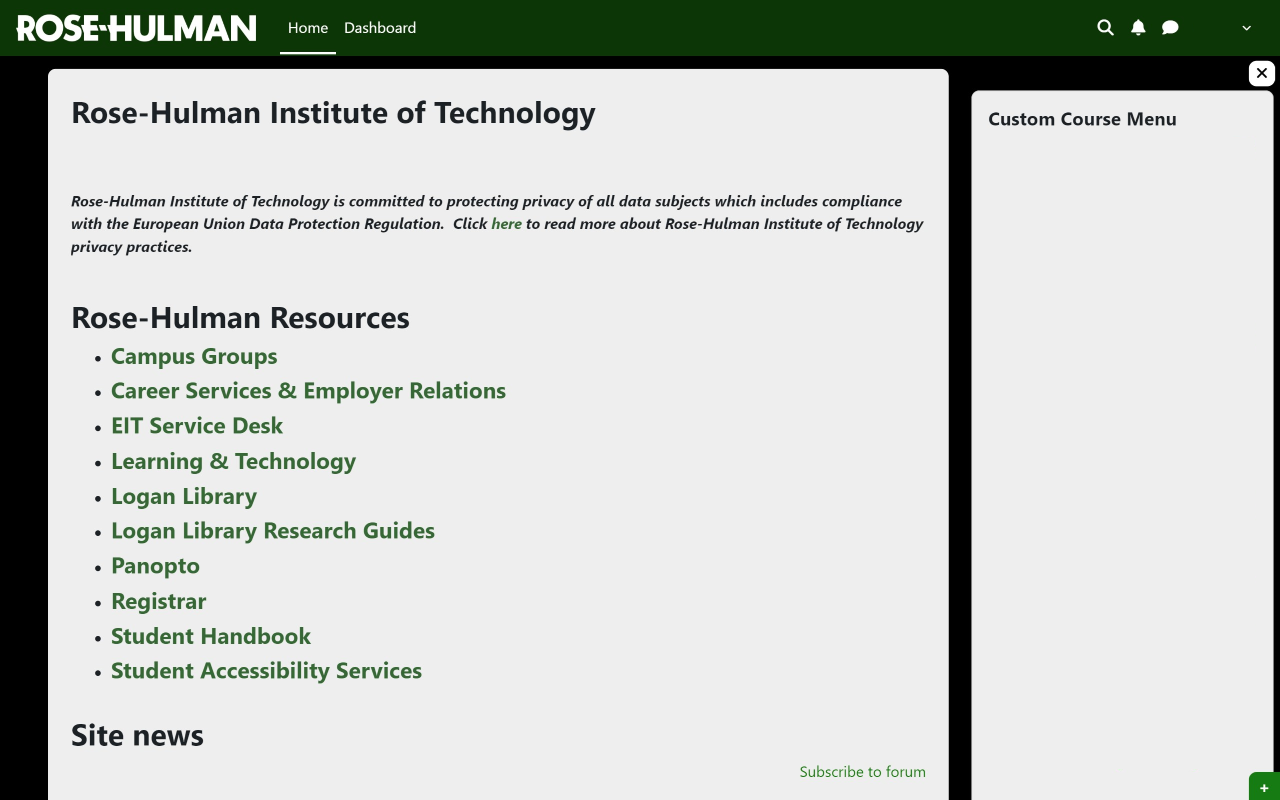Click the Rose-Hulman Institute of Technology heading
This screenshot has height=800, width=1280.
click(x=333, y=113)
